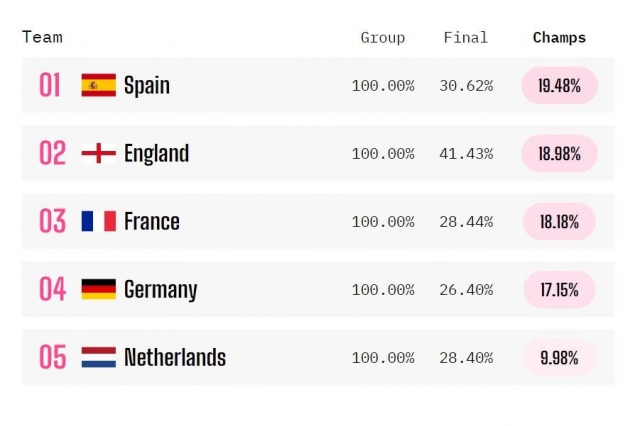
Task: Click the France flag icon
Action: 98,221
